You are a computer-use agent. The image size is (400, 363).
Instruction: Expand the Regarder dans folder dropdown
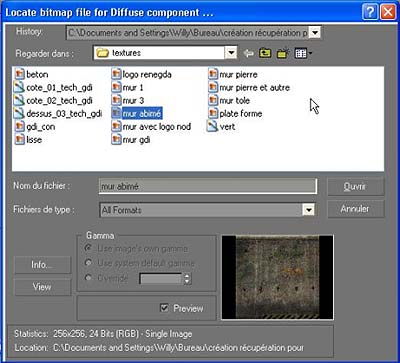pos(231,53)
